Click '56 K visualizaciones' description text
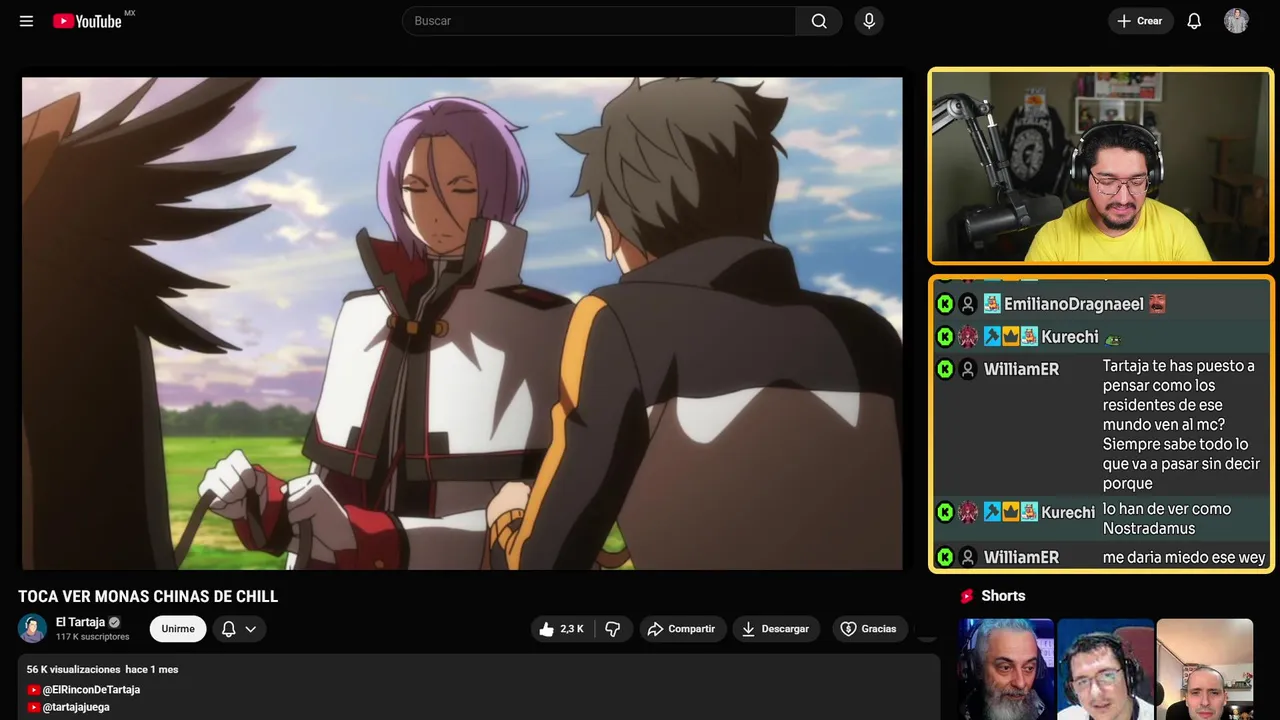 73,669
